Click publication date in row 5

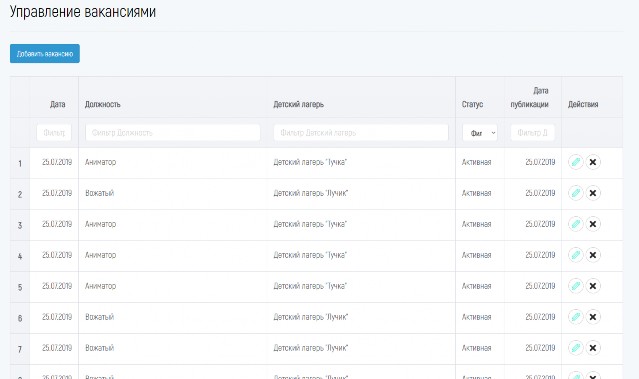(540, 286)
